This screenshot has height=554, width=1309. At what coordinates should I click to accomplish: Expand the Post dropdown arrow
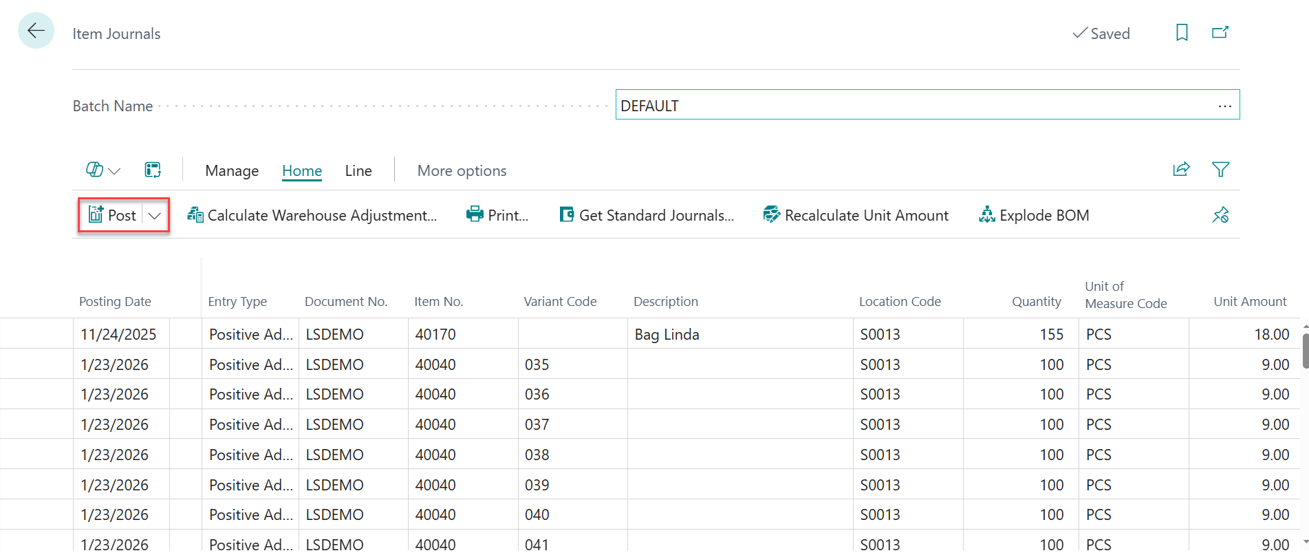pyautogui.click(x=155, y=216)
